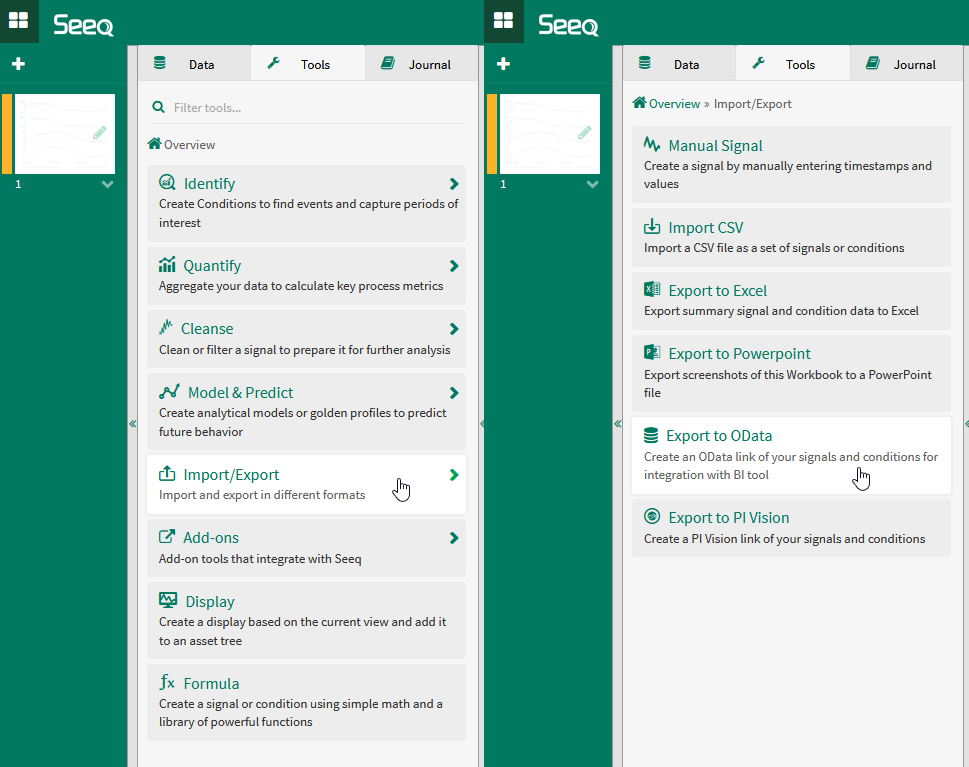Click the Formula fx icon
Image resolution: width=969 pixels, height=767 pixels.
(167, 683)
